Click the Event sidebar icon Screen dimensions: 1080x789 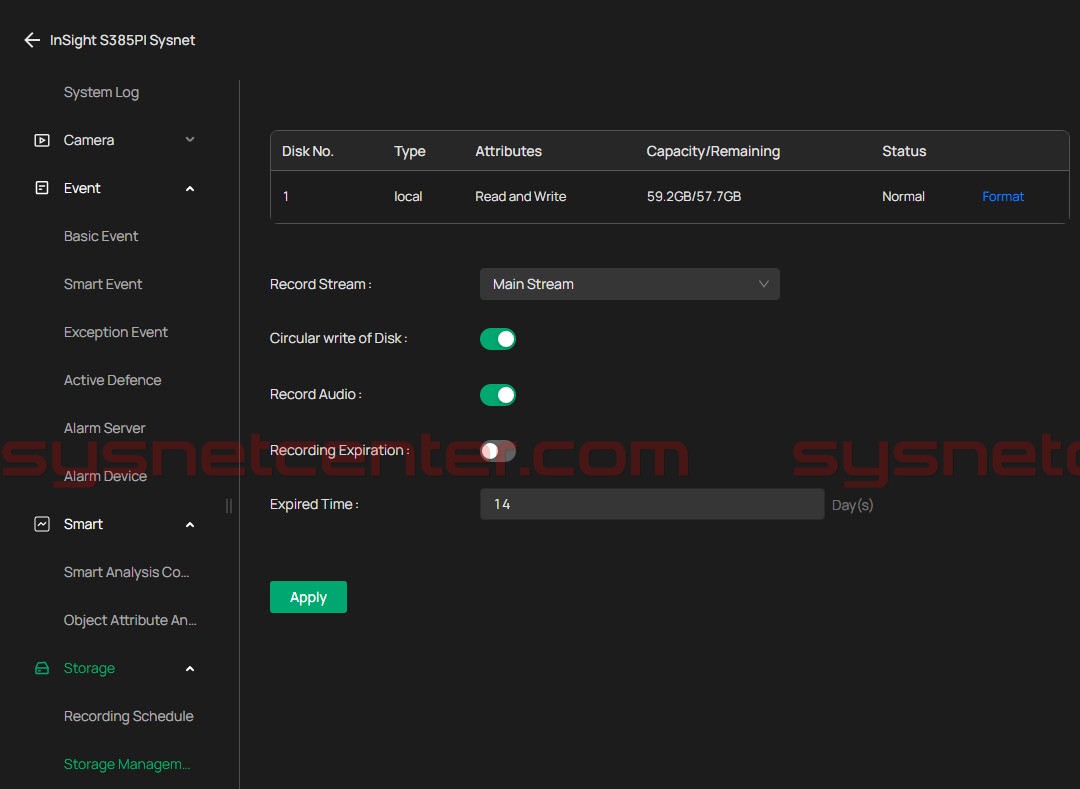tap(42, 189)
